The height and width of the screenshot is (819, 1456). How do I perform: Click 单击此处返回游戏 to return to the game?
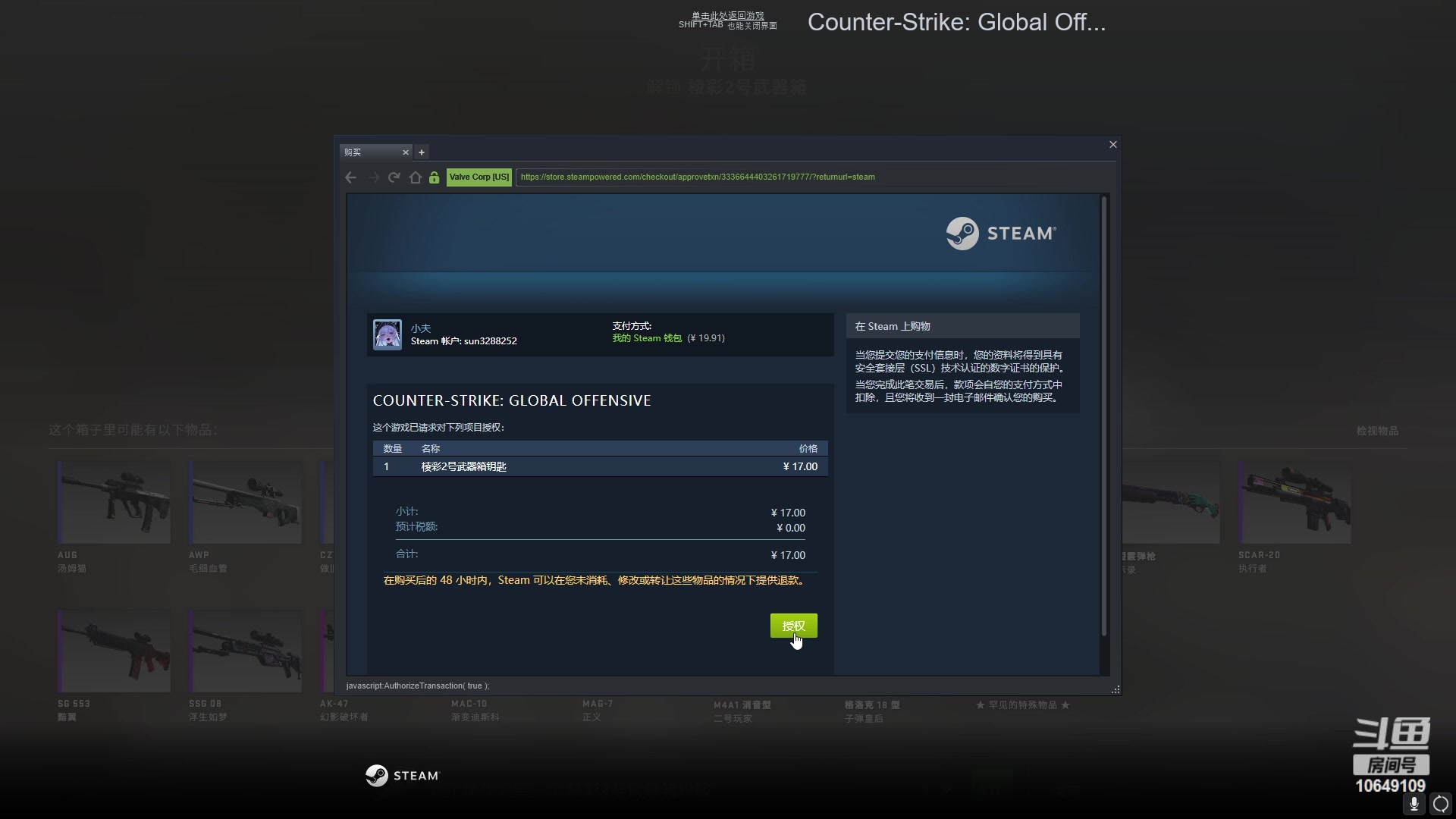tap(727, 16)
